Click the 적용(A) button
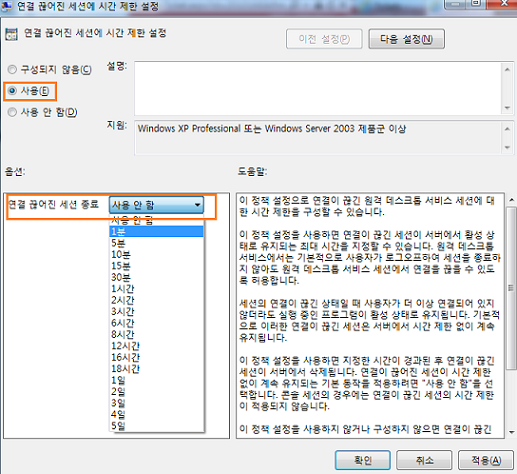Screen dimensions: 517x474 click(486, 460)
